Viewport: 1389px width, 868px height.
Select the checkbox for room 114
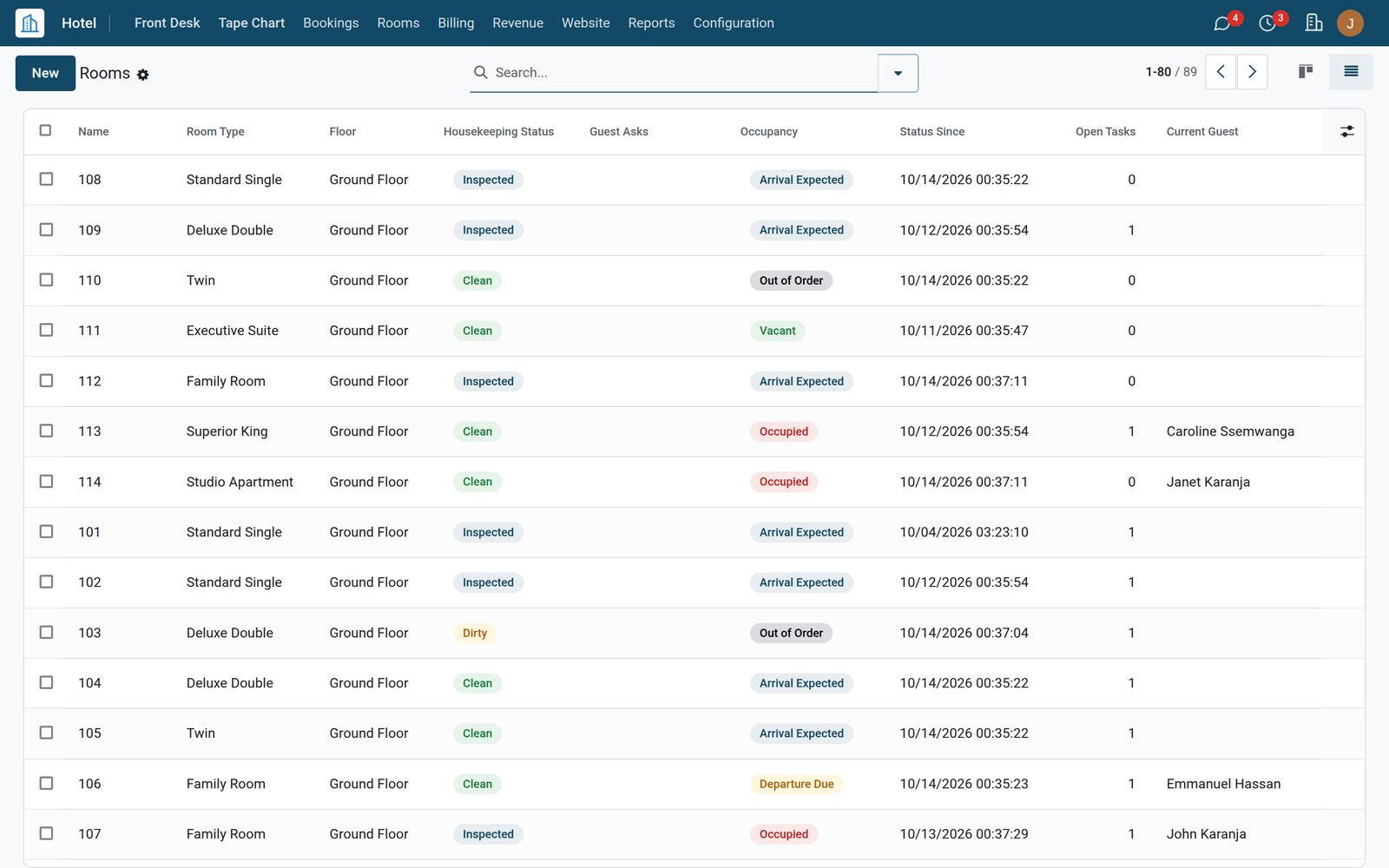pos(46,481)
